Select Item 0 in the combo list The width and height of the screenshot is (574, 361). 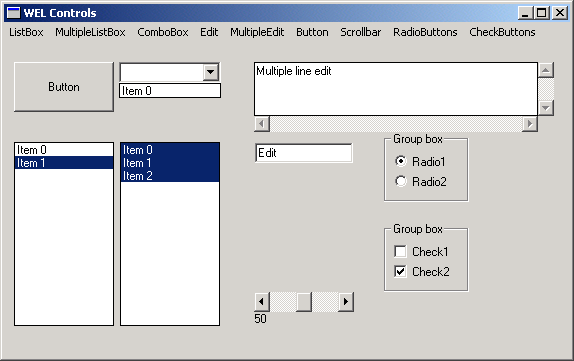click(x=170, y=91)
